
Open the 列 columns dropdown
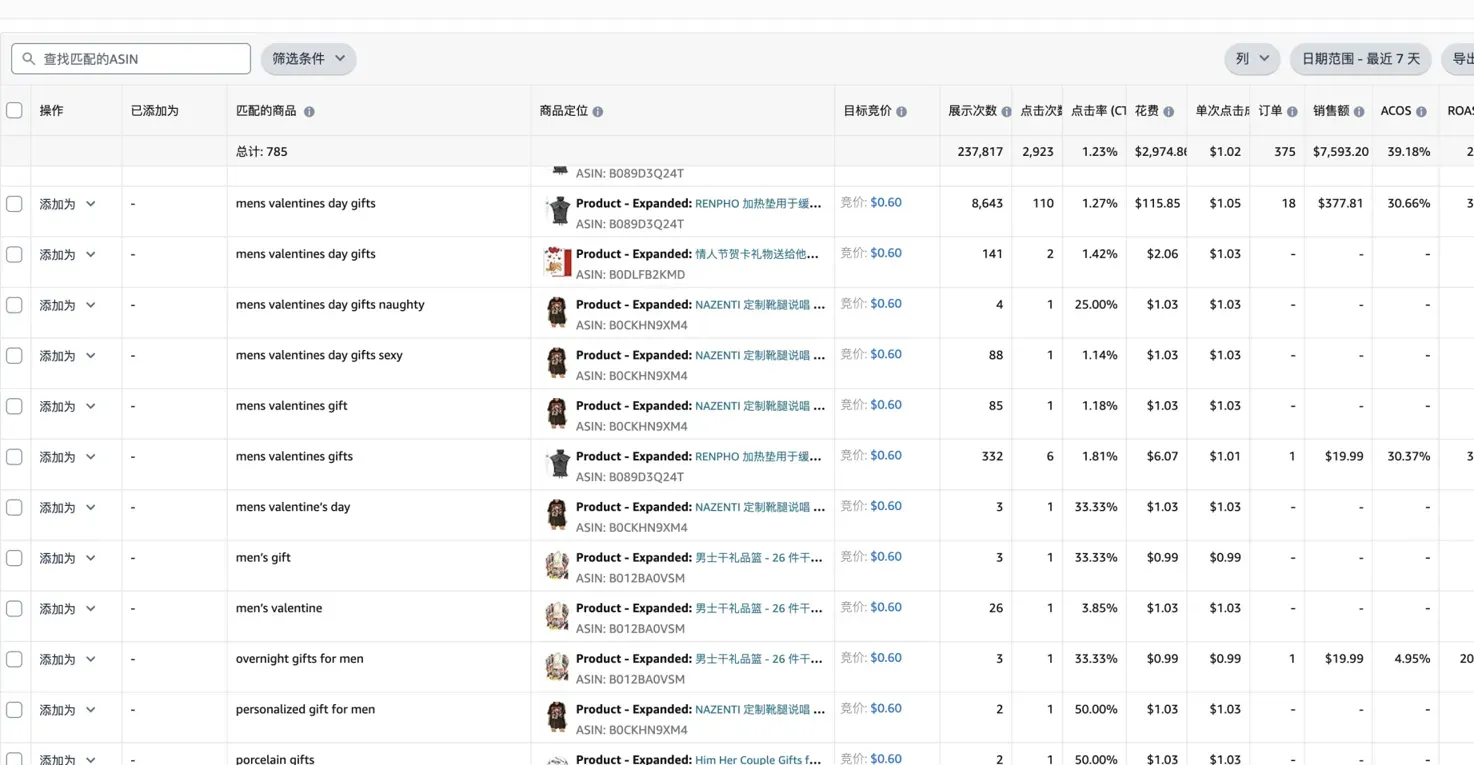click(x=1252, y=59)
